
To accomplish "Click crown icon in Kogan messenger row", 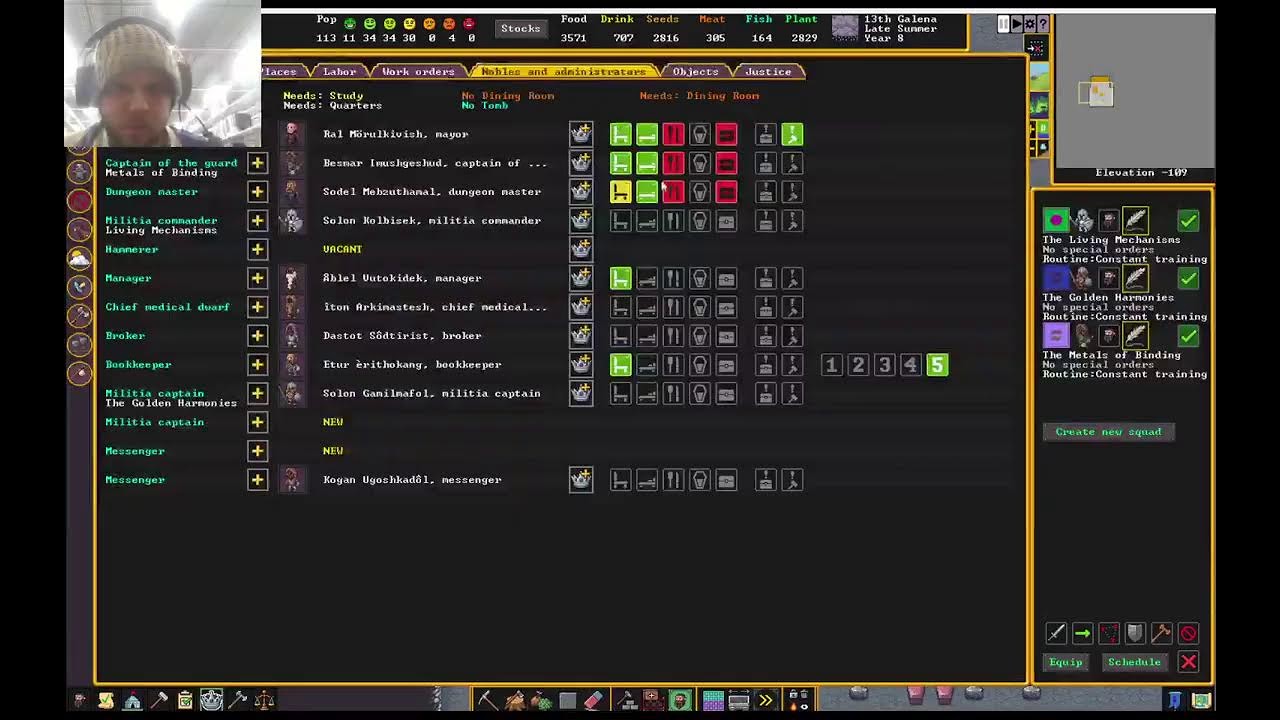I will (x=581, y=480).
